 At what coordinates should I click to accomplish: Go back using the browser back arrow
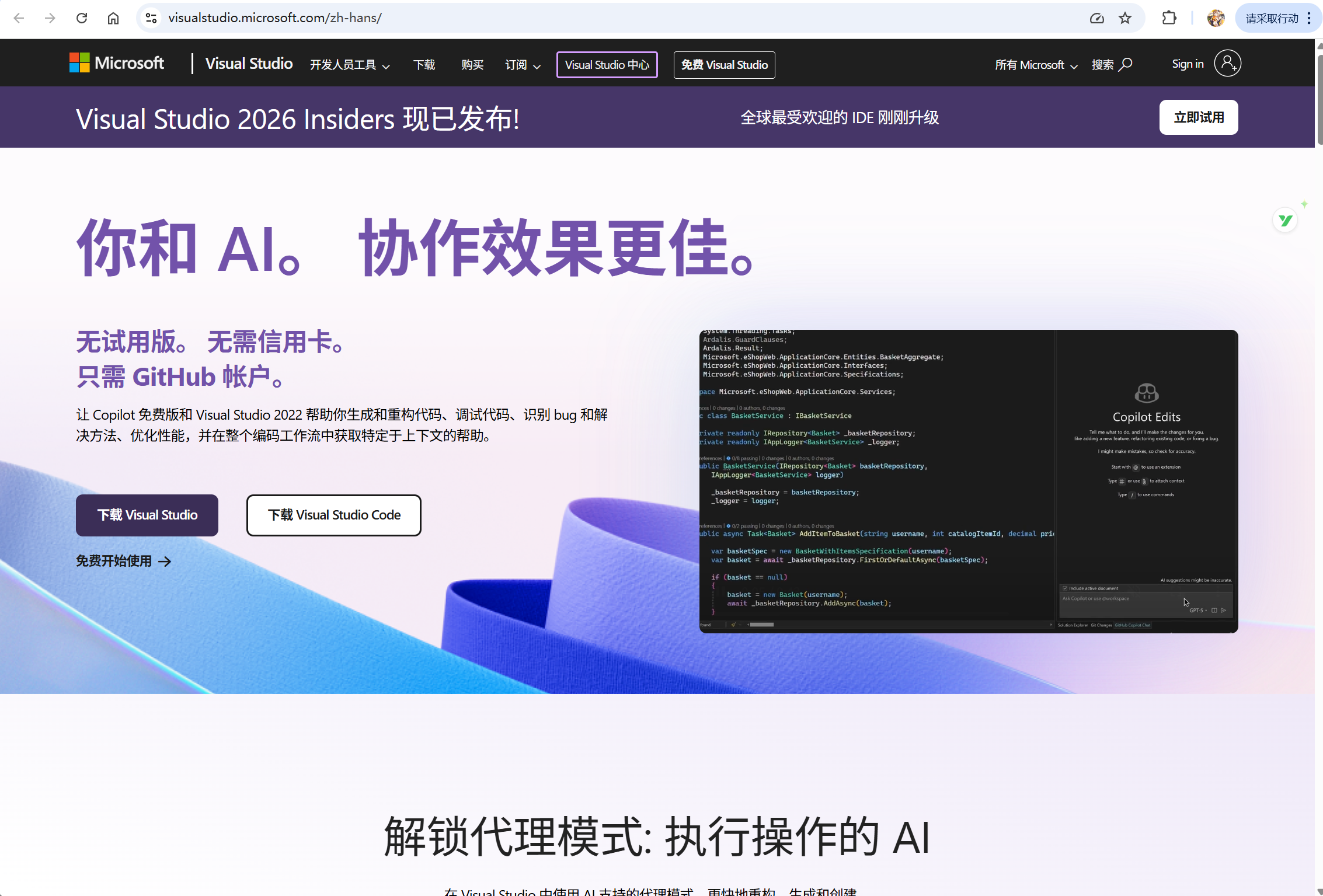coord(19,18)
